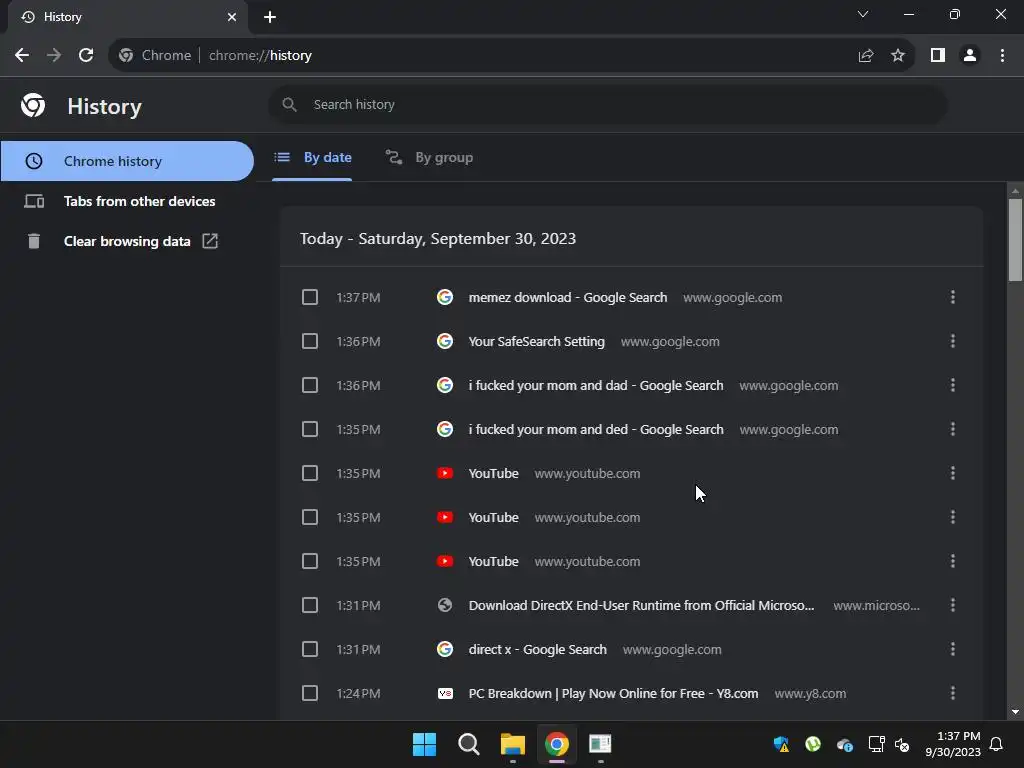Screen dimensions: 1024x768
Task: Click the scroll down arrow of the history list
Action: 1015,712
